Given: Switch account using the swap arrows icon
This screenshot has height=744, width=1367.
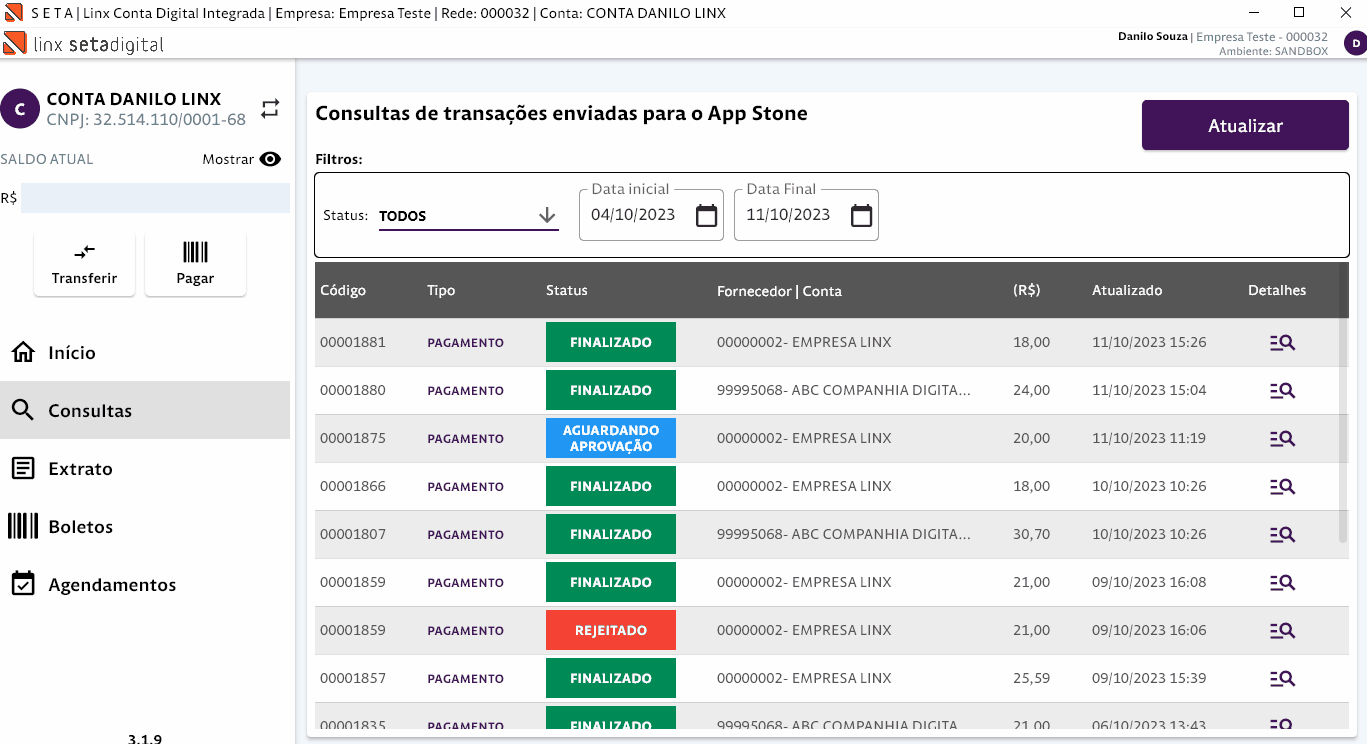Looking at the screenshot, I should 270,109.
